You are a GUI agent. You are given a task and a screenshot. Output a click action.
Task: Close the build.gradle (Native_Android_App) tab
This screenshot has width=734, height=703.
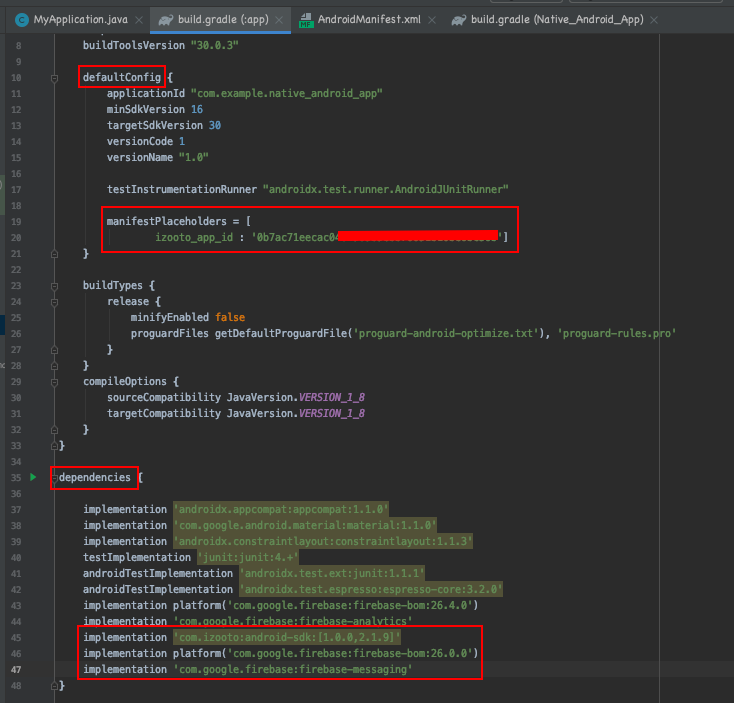(654, 20)
